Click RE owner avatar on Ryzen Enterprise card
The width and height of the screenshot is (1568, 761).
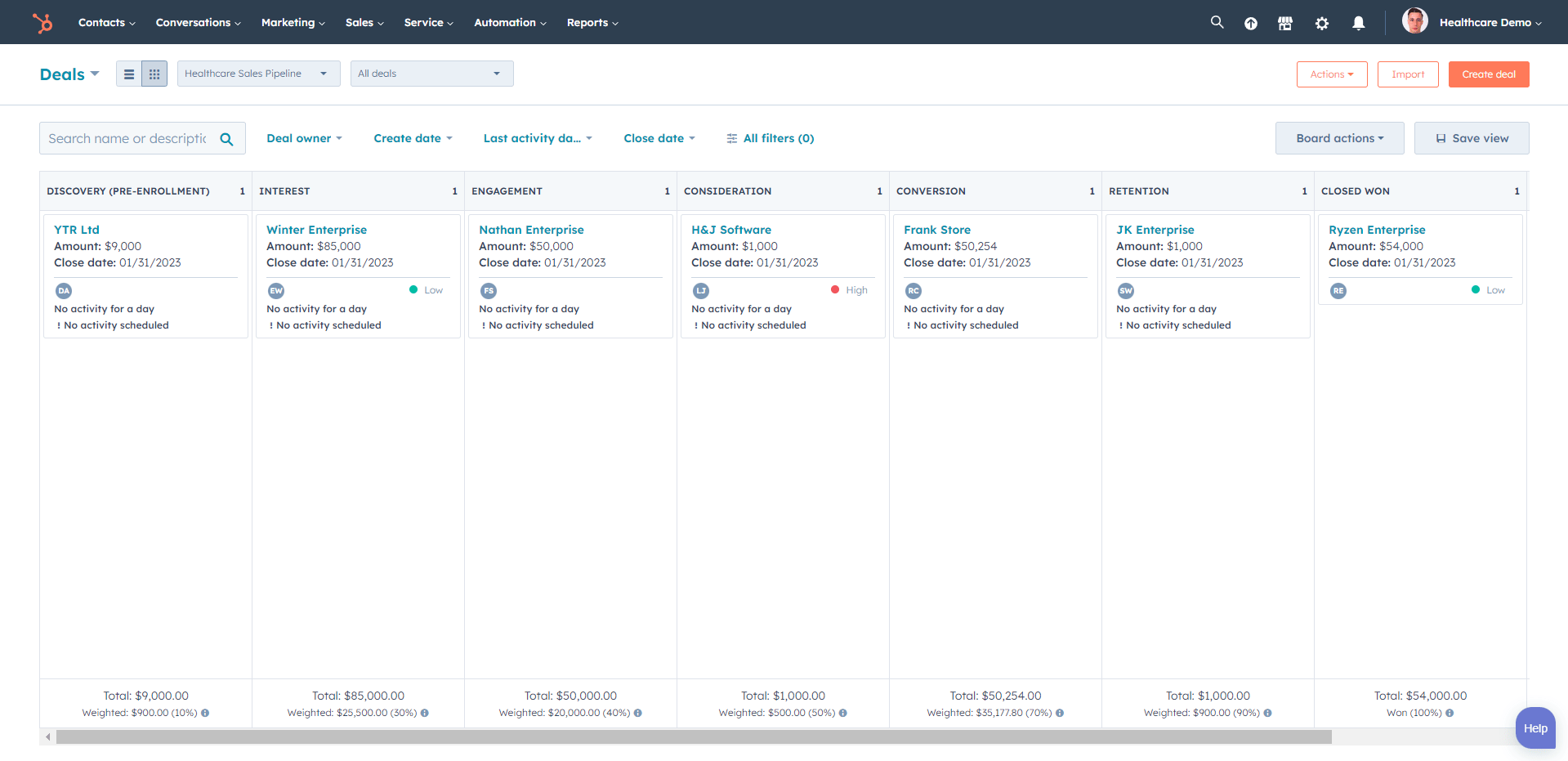1338,291
